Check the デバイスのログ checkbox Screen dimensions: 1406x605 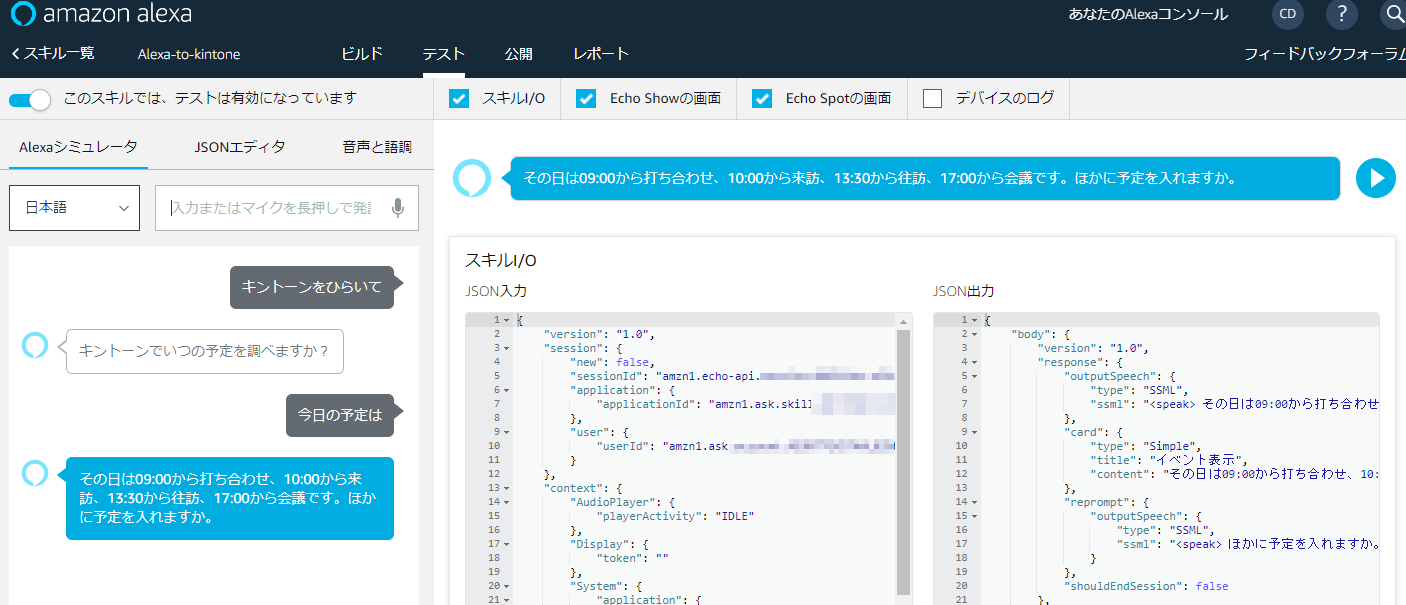tap(932, 98)
